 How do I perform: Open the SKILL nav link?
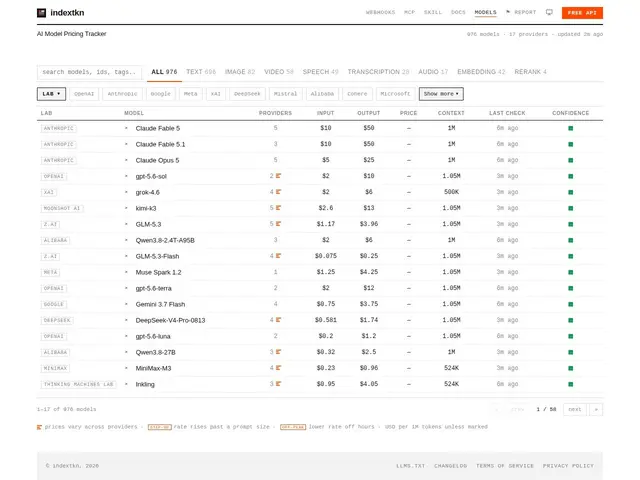pyautogui.click(x=433, y=12)
